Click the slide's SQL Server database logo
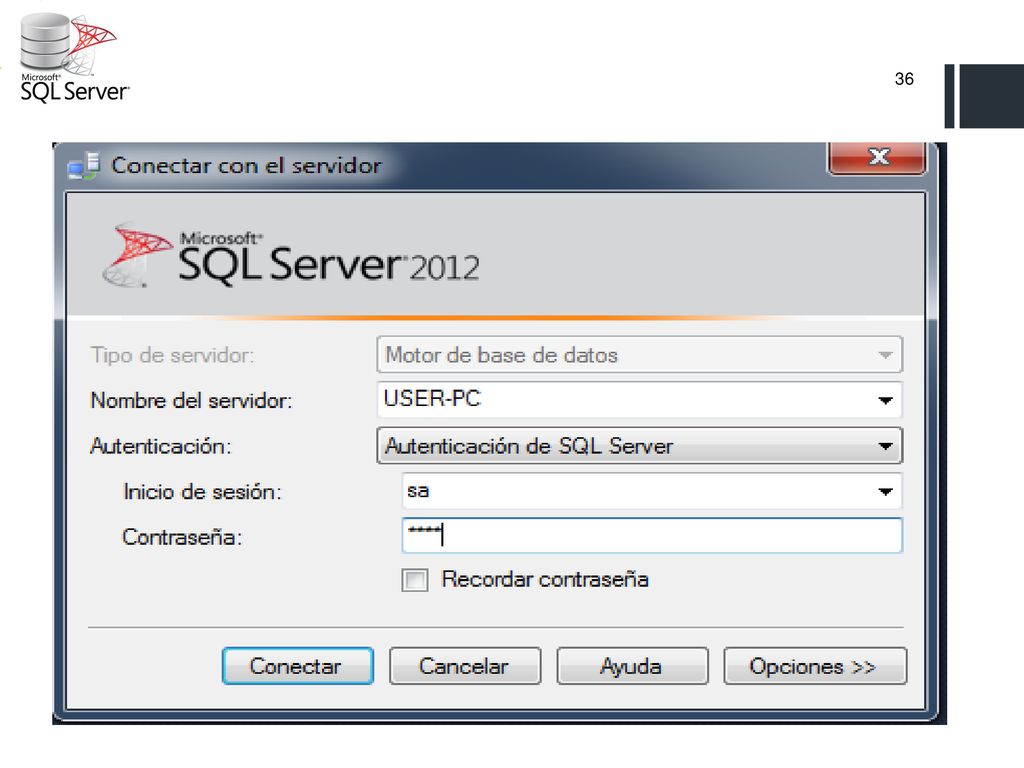 (x=73, y=57)
